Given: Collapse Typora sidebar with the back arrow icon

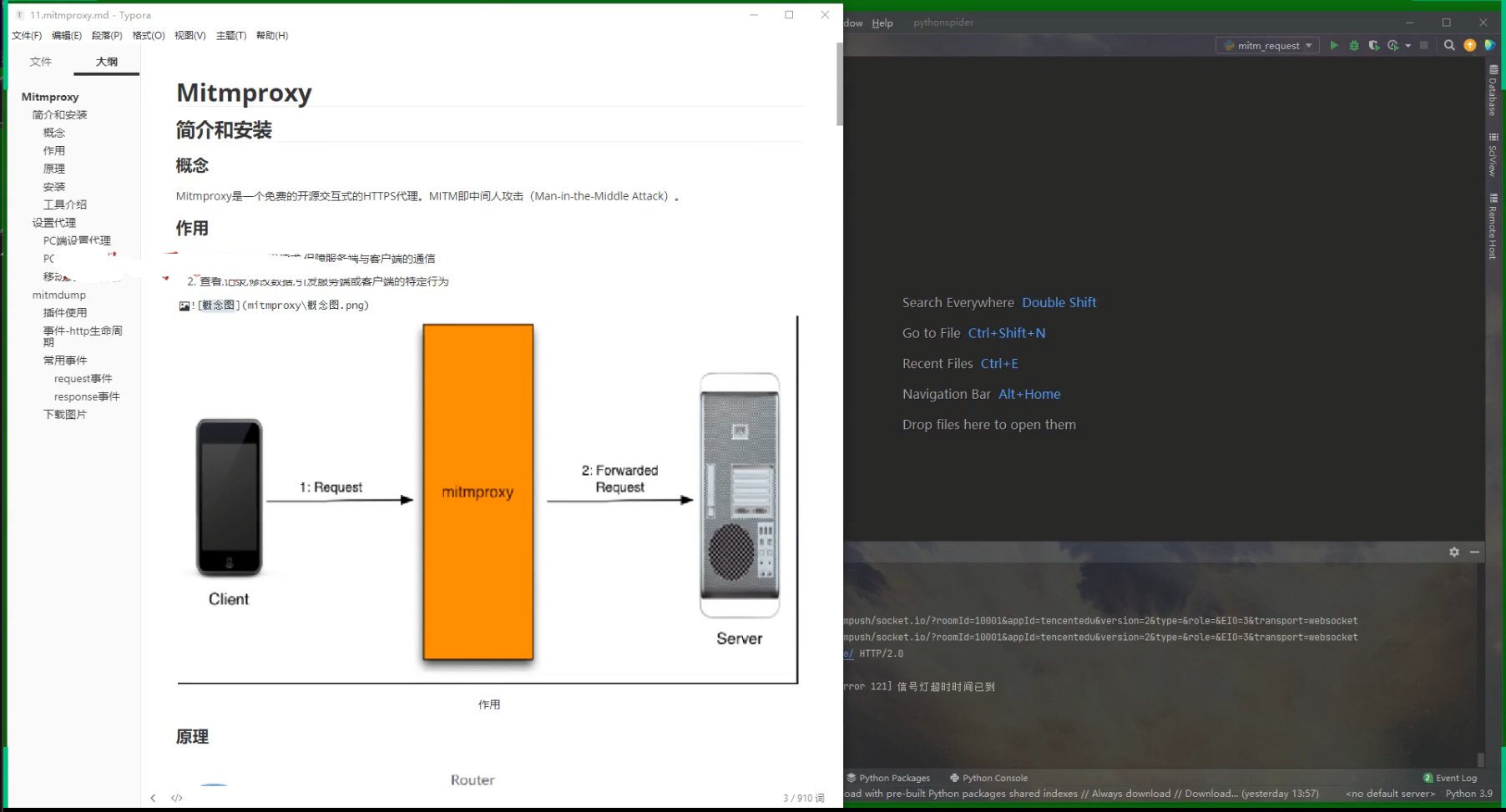Looking at the screenshot, I should pos(153,798).
